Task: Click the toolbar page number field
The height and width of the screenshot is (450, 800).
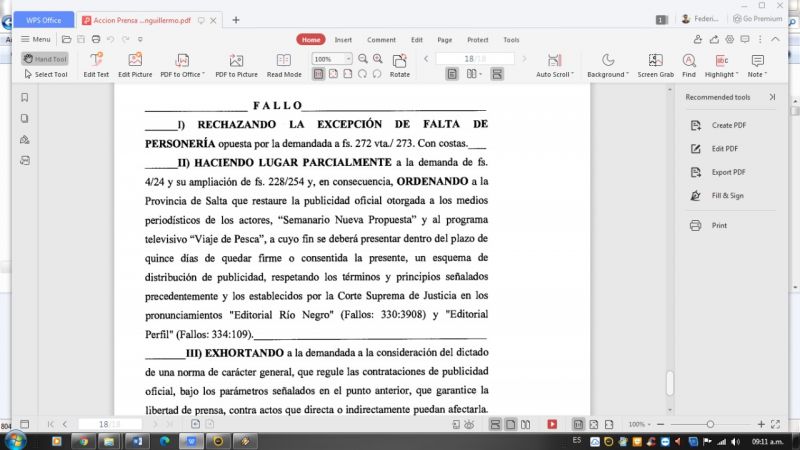Action: (x=475, y=59)
